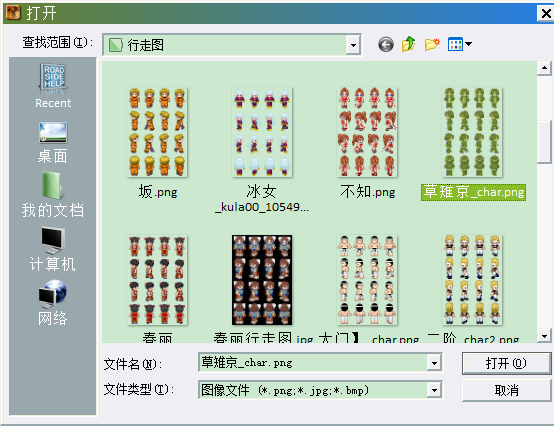The width and height of the screenshot is (554, 426).
Task: Open 计算机 in sidebar
Action: 53,249
